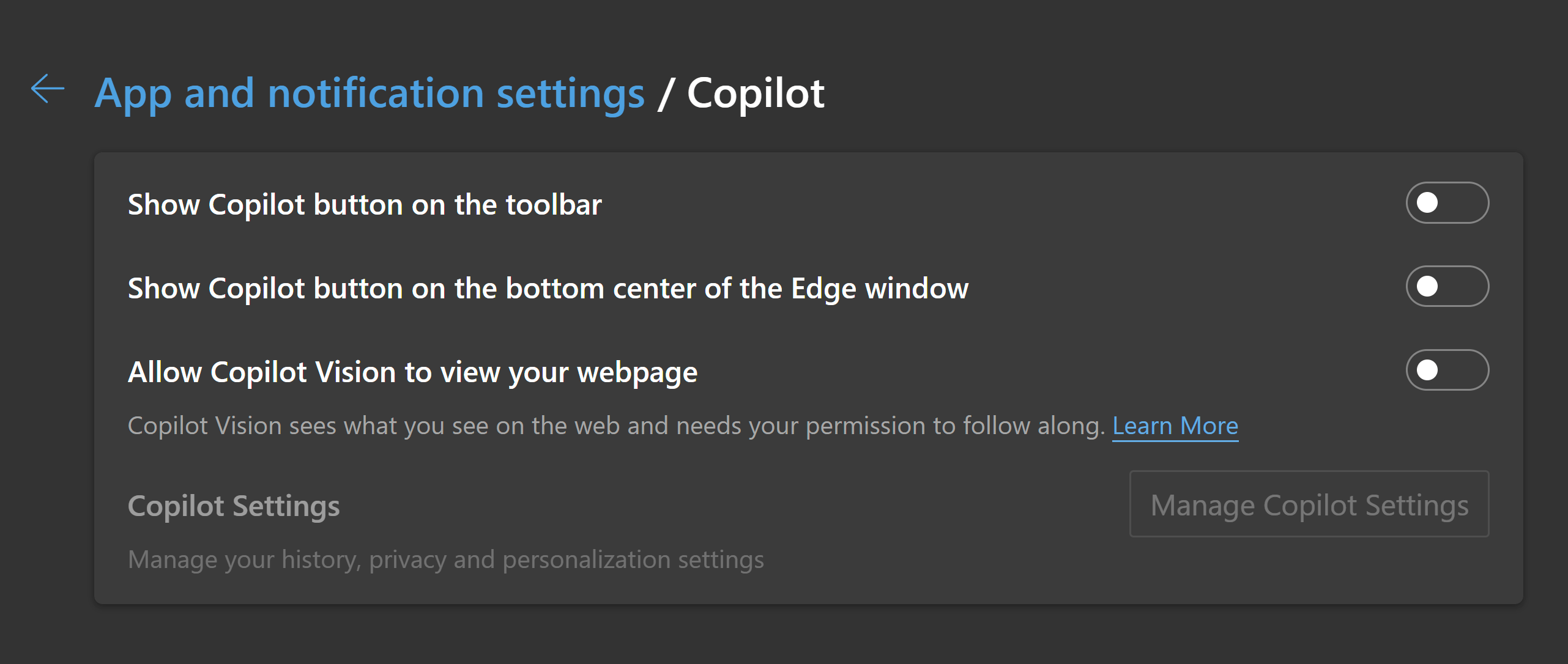The height and width of the screenshot is (664, 1568).
Task: Click 'Manage your history, privacy and personalization' text
Action: point(445,560)
